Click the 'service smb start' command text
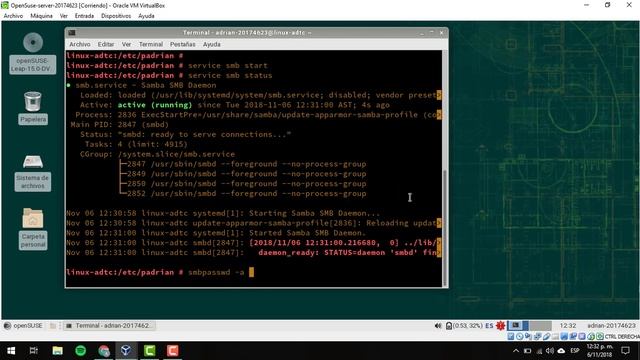Screen dimensions: 640x360 point(228,65)
